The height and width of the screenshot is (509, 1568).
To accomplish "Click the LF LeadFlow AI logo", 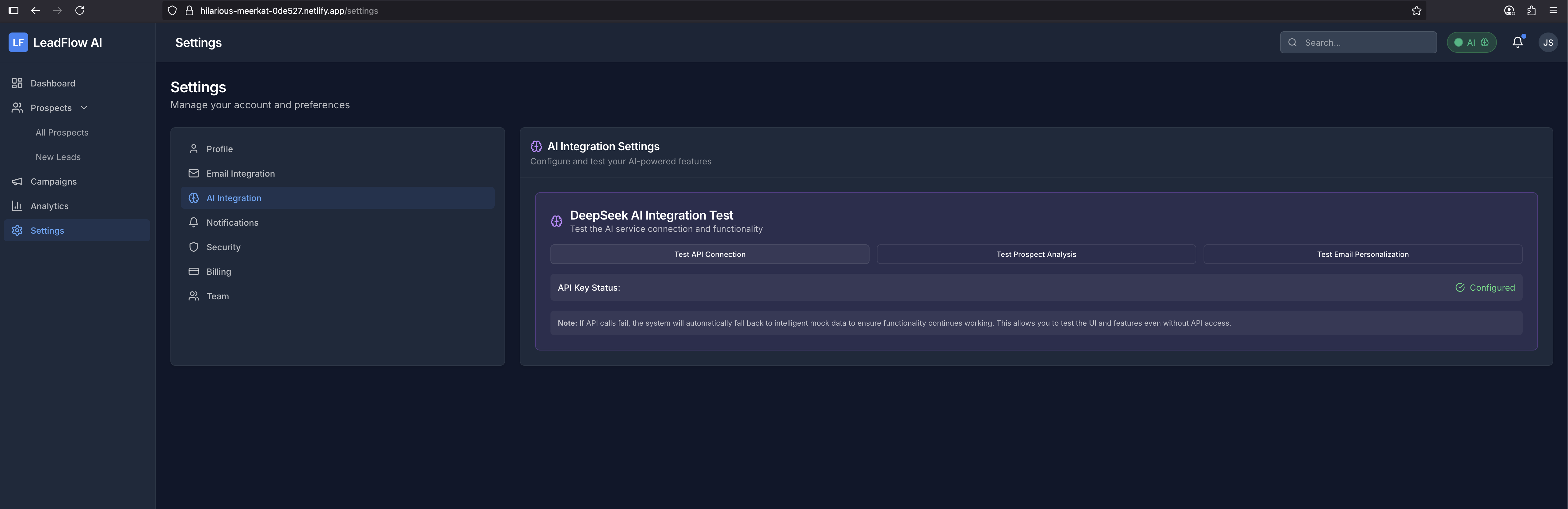I will click(55, 43).
